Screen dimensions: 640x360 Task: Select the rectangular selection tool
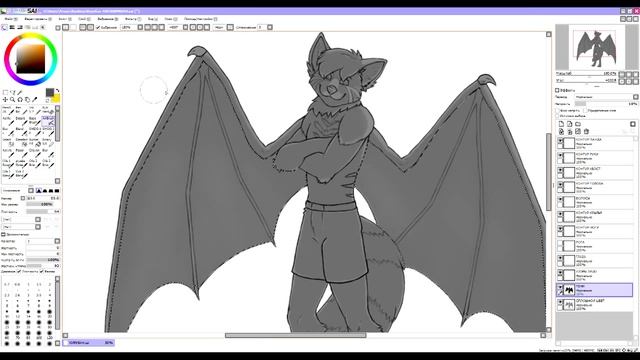tap(5, 93)
